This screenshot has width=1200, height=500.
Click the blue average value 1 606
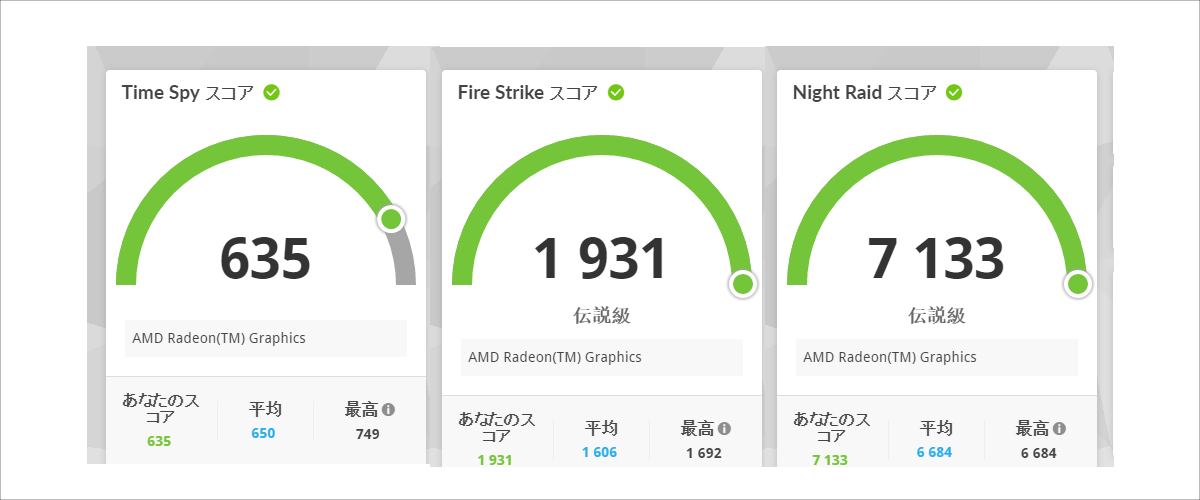point(600,453)
